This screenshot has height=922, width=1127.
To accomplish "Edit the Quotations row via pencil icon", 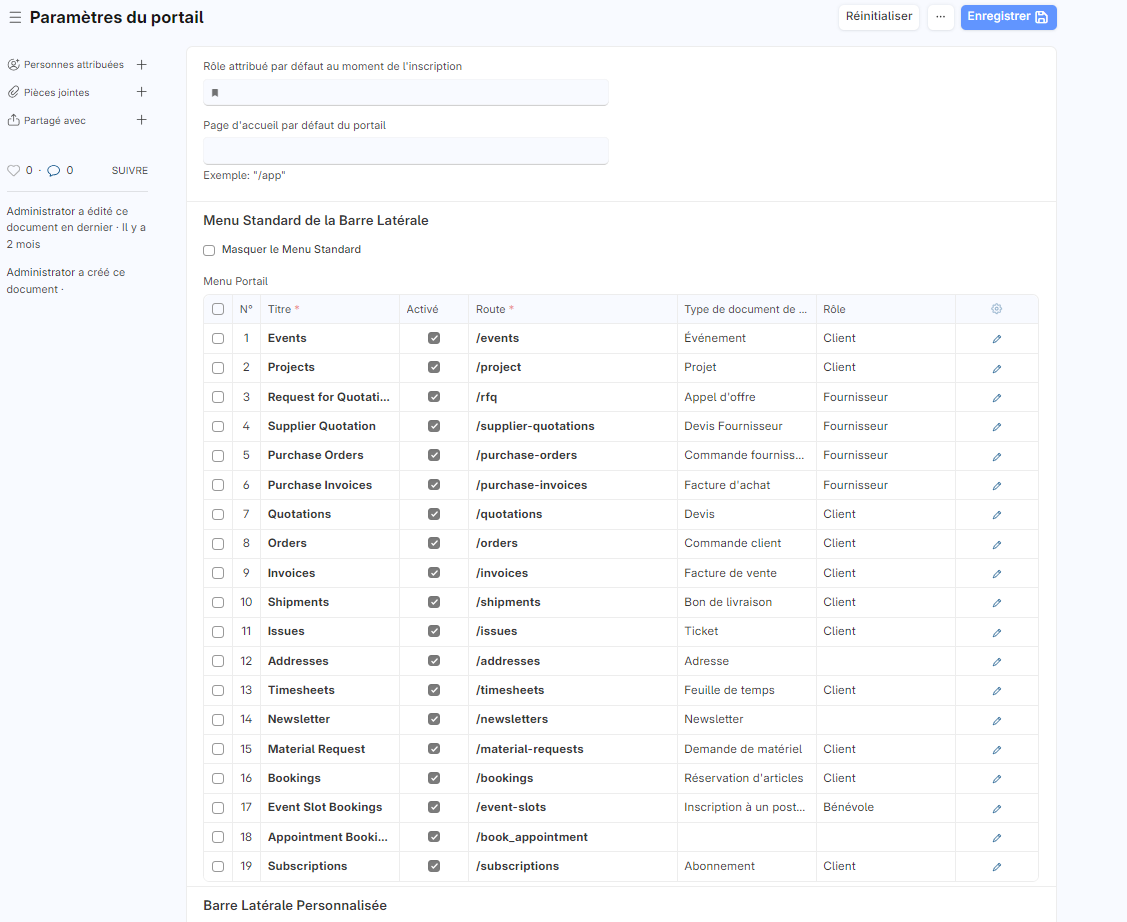I will click(x=996, y=515).
